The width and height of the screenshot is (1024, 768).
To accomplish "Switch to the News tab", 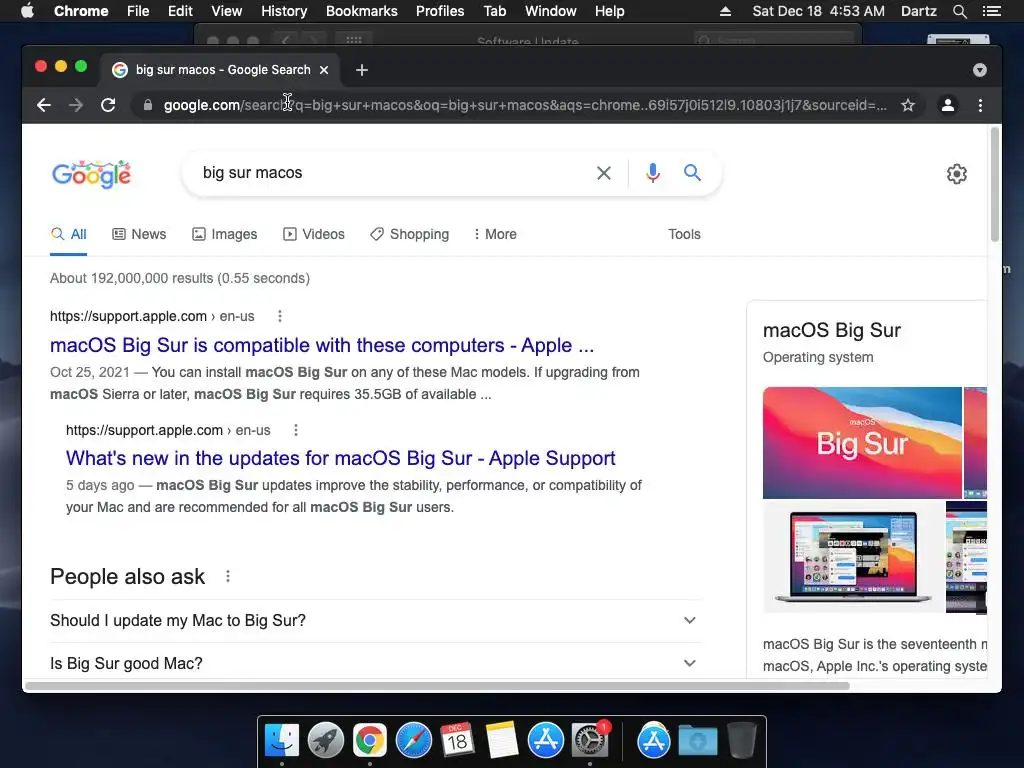I will pyautogui.click(x=139, y=234).
